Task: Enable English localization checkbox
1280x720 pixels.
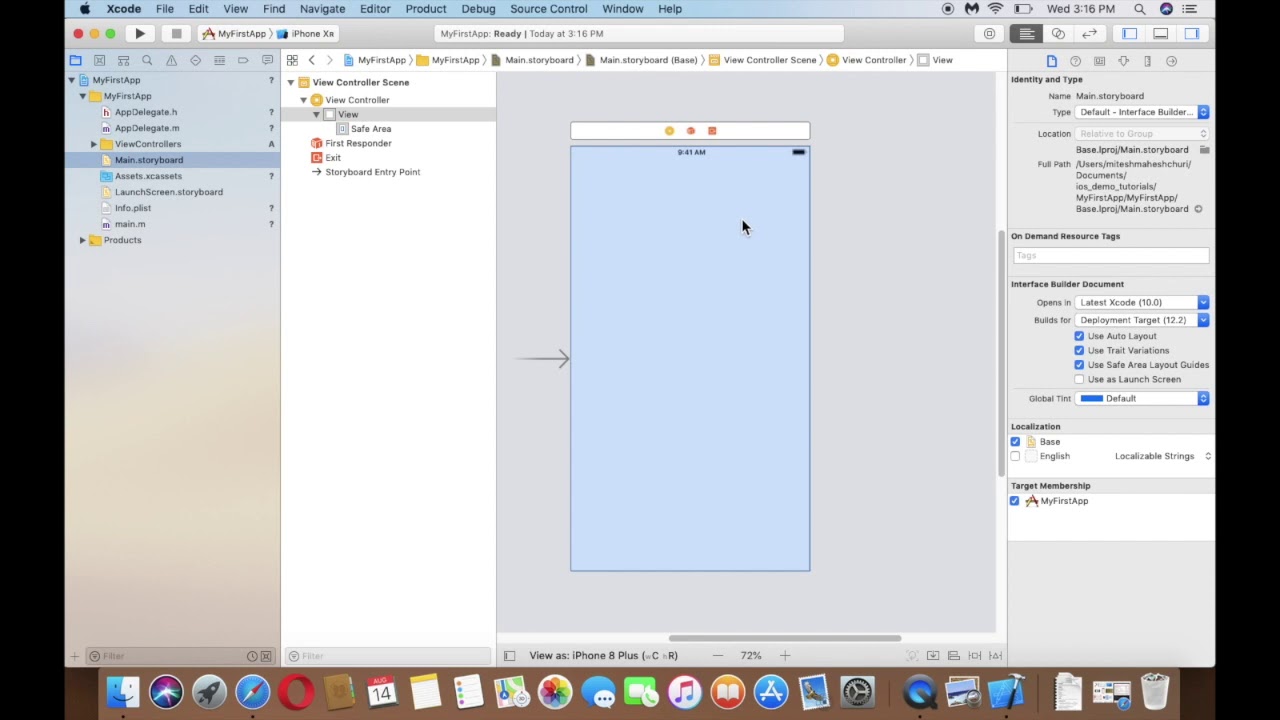Action: click(1015, 456)
